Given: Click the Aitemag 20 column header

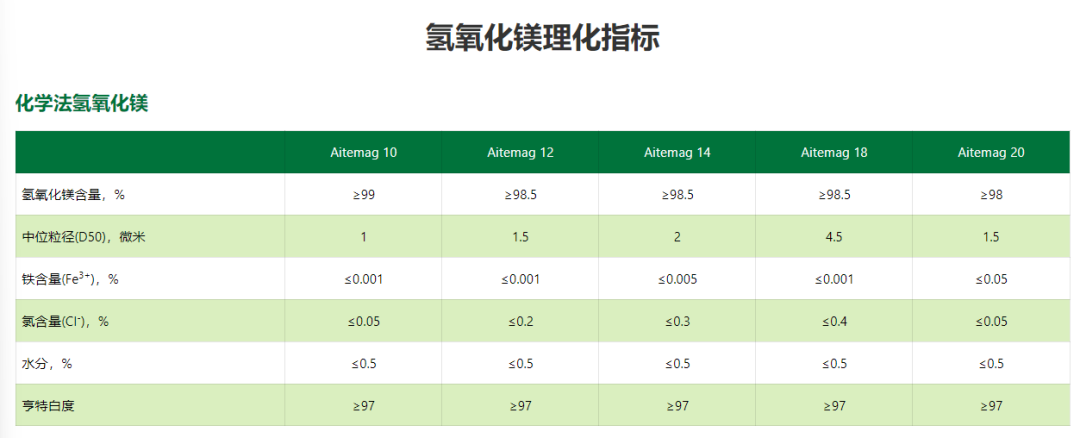Looking at the screenshot, I should click(x=991, y=153).
